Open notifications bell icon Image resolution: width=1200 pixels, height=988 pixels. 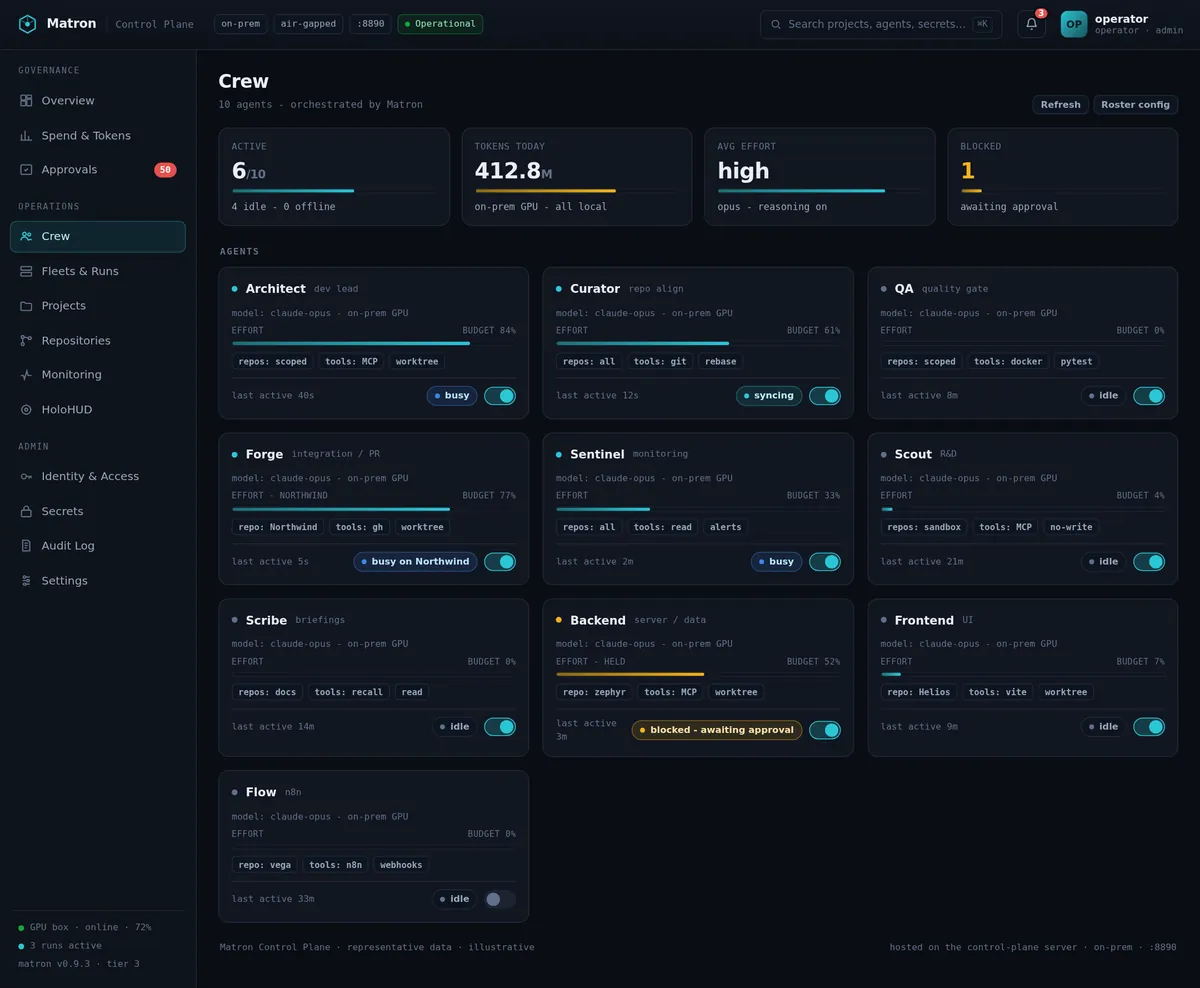tap(1032, 24)
